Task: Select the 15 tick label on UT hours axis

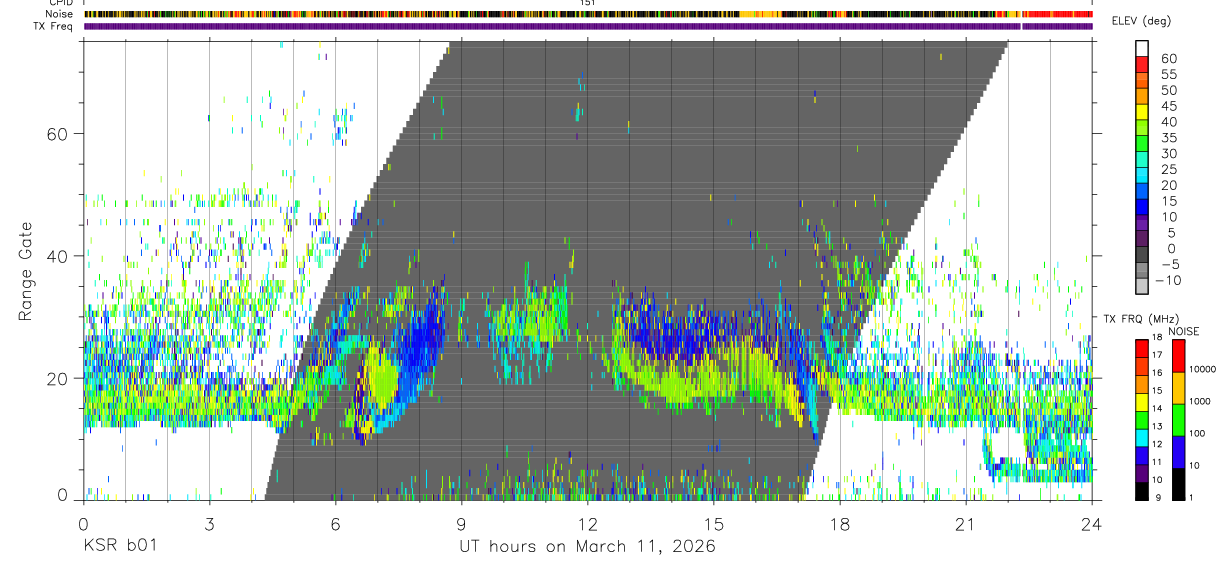Action: point(713,524)
